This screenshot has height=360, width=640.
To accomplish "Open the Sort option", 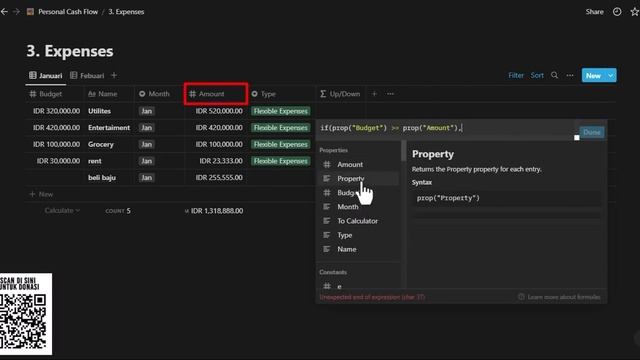I will click(537, 76).
